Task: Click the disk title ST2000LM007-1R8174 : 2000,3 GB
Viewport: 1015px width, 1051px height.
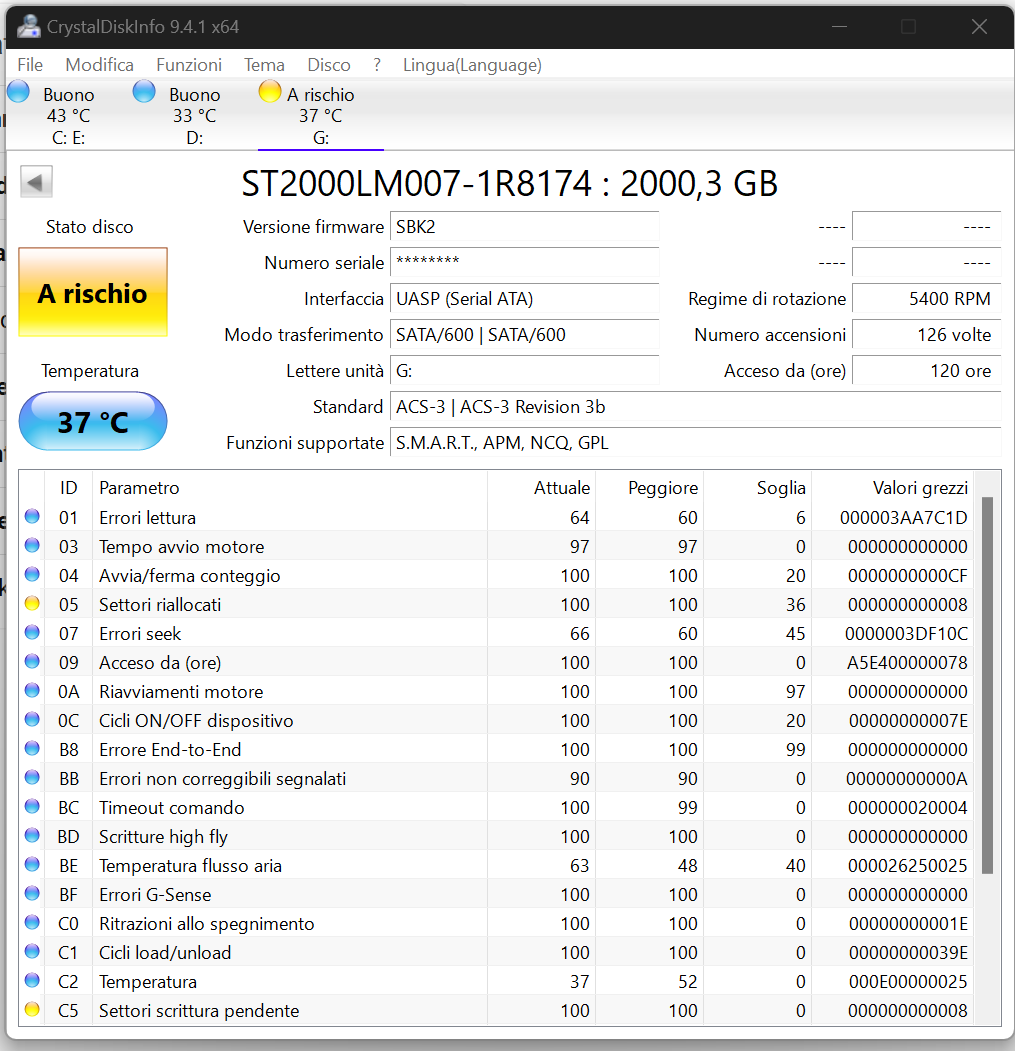Action: (510, 184)
